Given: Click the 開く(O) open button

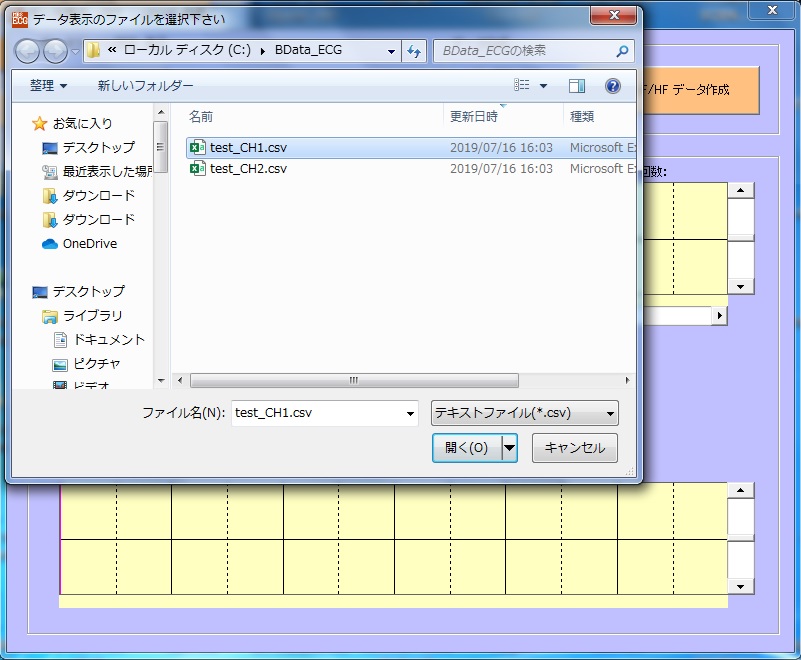Looking at the screenshot, I should pyautogui.click(x=466, y=448).
